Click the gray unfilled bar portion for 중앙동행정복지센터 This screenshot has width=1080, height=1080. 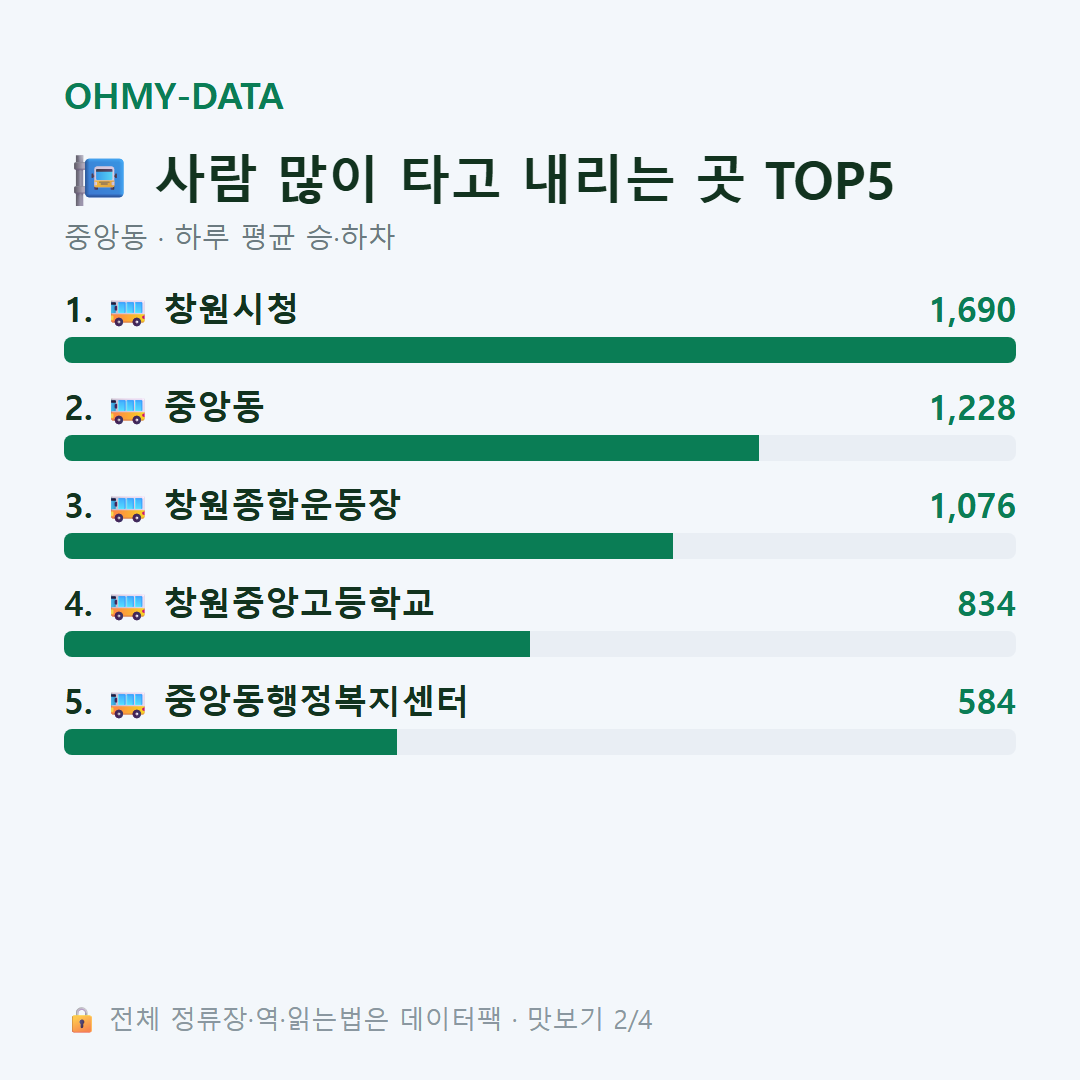(706, 742)
